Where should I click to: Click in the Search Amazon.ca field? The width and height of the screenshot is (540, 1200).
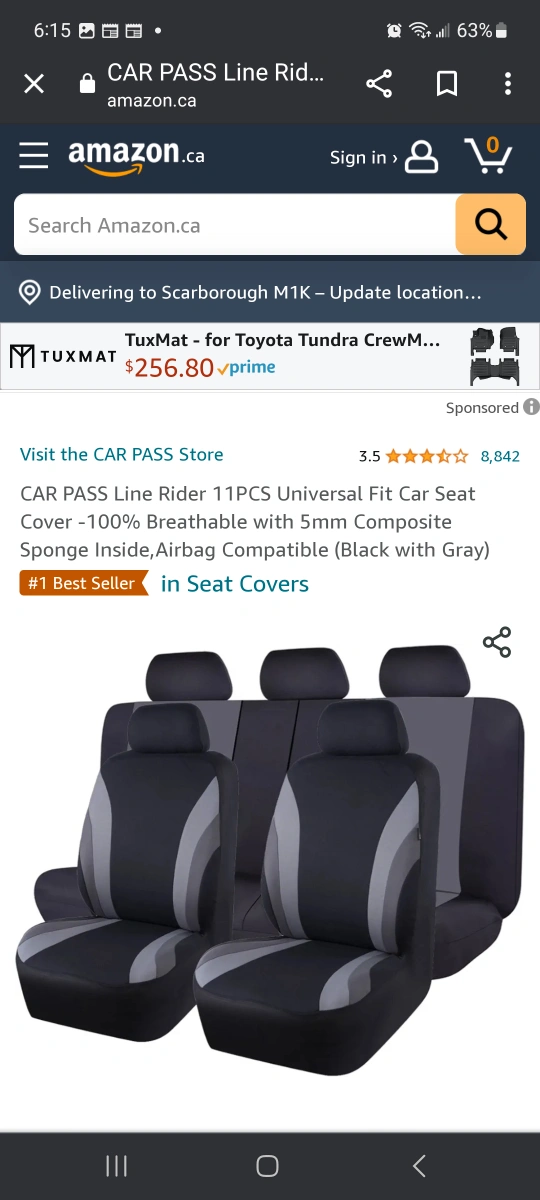pos(234,225)
